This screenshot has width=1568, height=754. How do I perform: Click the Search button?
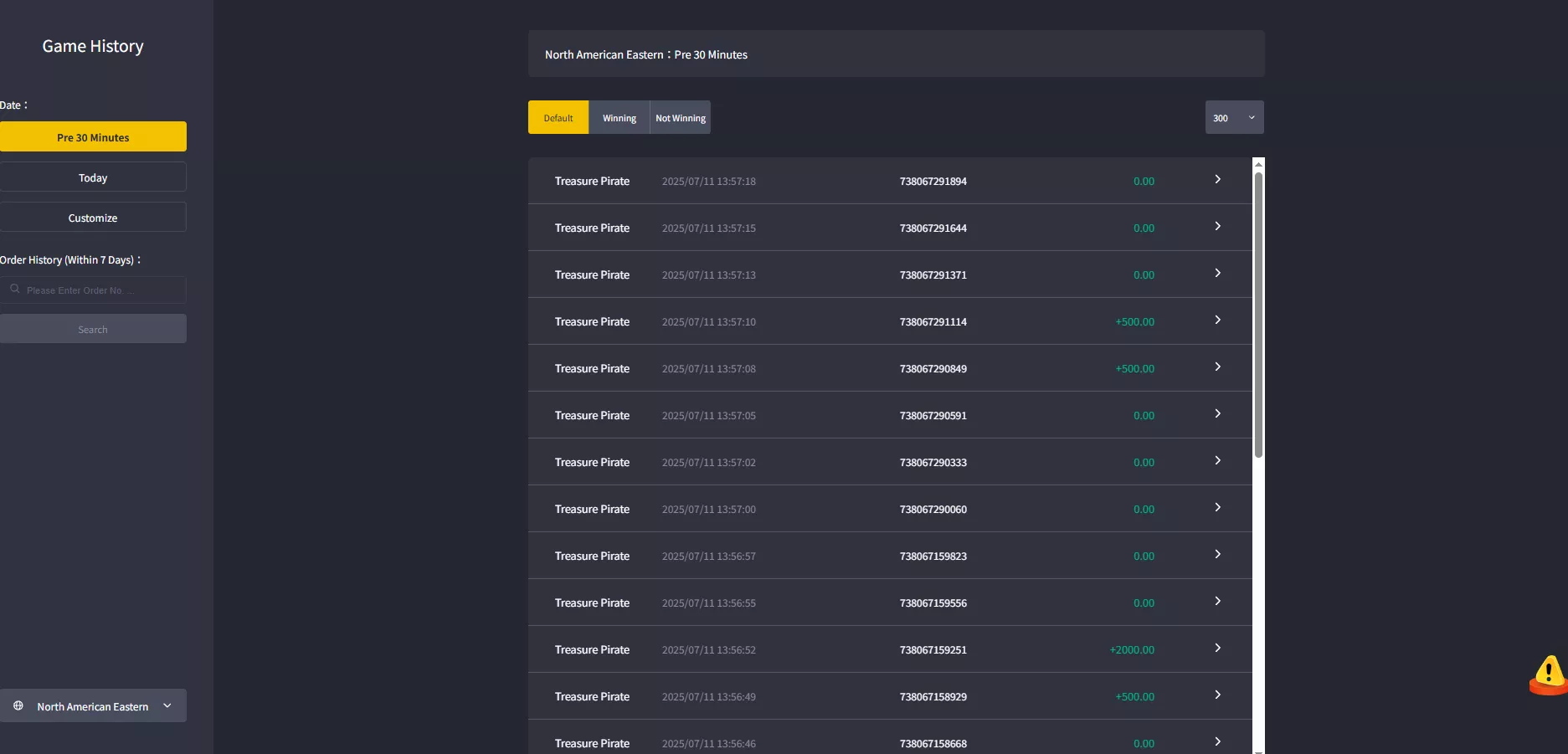[x=93, y=329]
